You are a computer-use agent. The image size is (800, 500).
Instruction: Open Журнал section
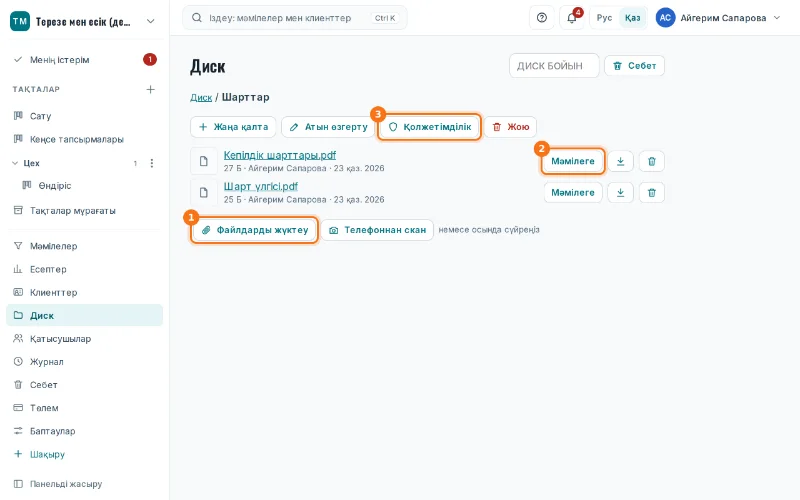pyautogui.click(x=84, y=362)
